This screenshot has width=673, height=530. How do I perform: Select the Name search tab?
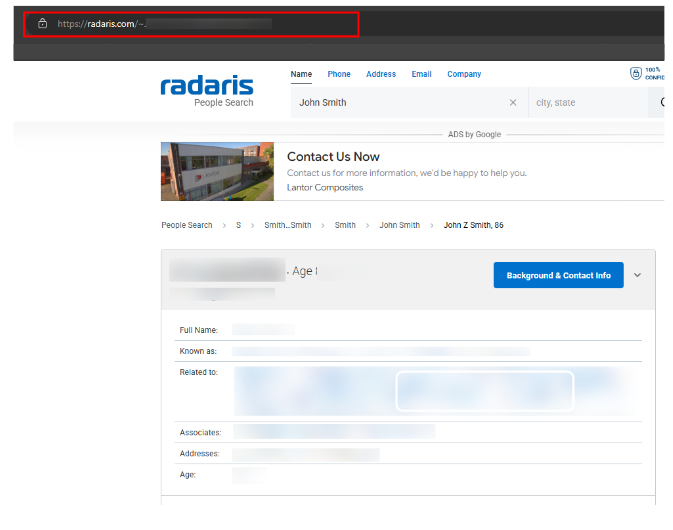click(301, 74)
